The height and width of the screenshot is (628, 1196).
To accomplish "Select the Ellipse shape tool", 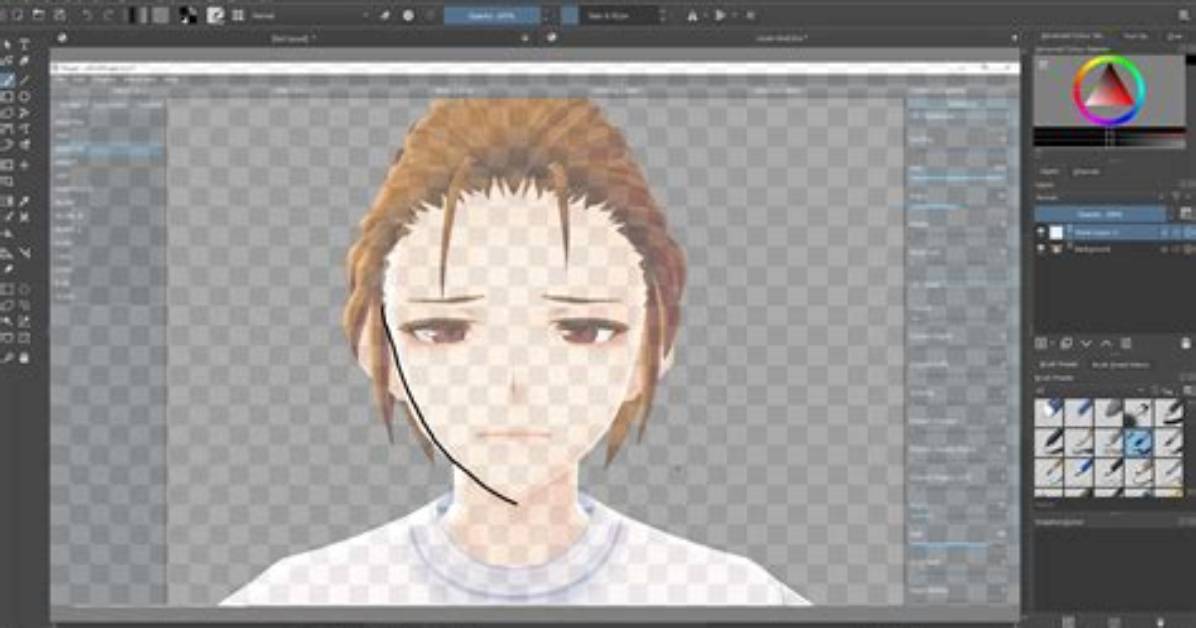I will [24, 97].
